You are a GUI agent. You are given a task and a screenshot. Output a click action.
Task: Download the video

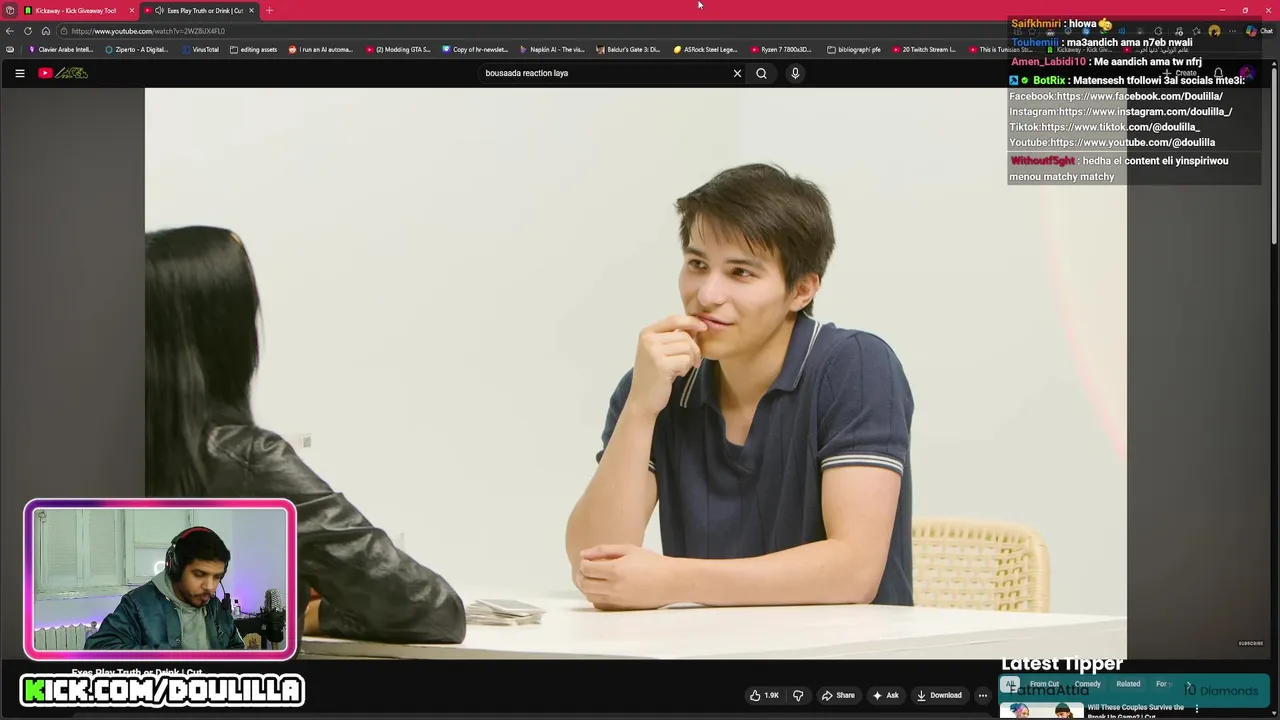[939, 695]
